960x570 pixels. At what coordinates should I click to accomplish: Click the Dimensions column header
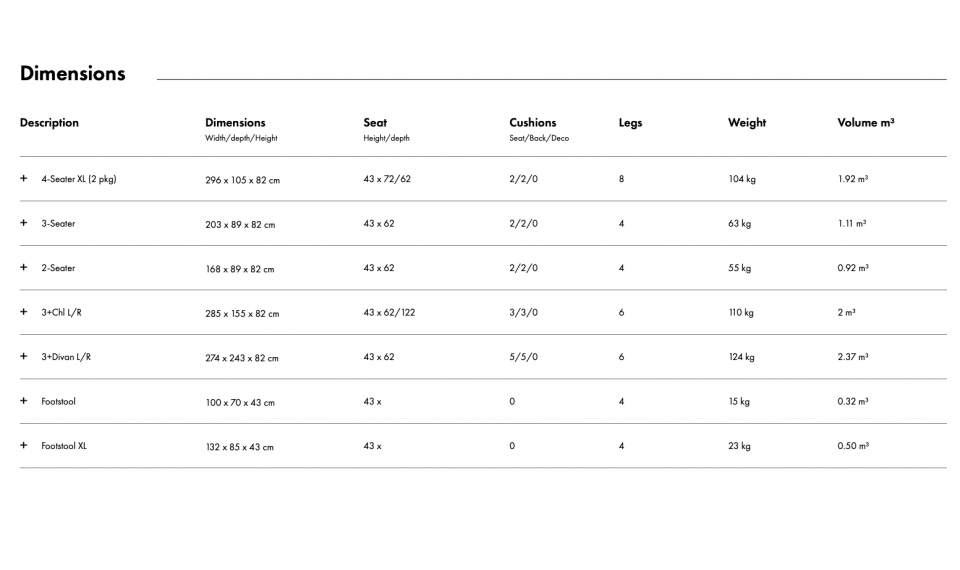(x=235, y=123)
